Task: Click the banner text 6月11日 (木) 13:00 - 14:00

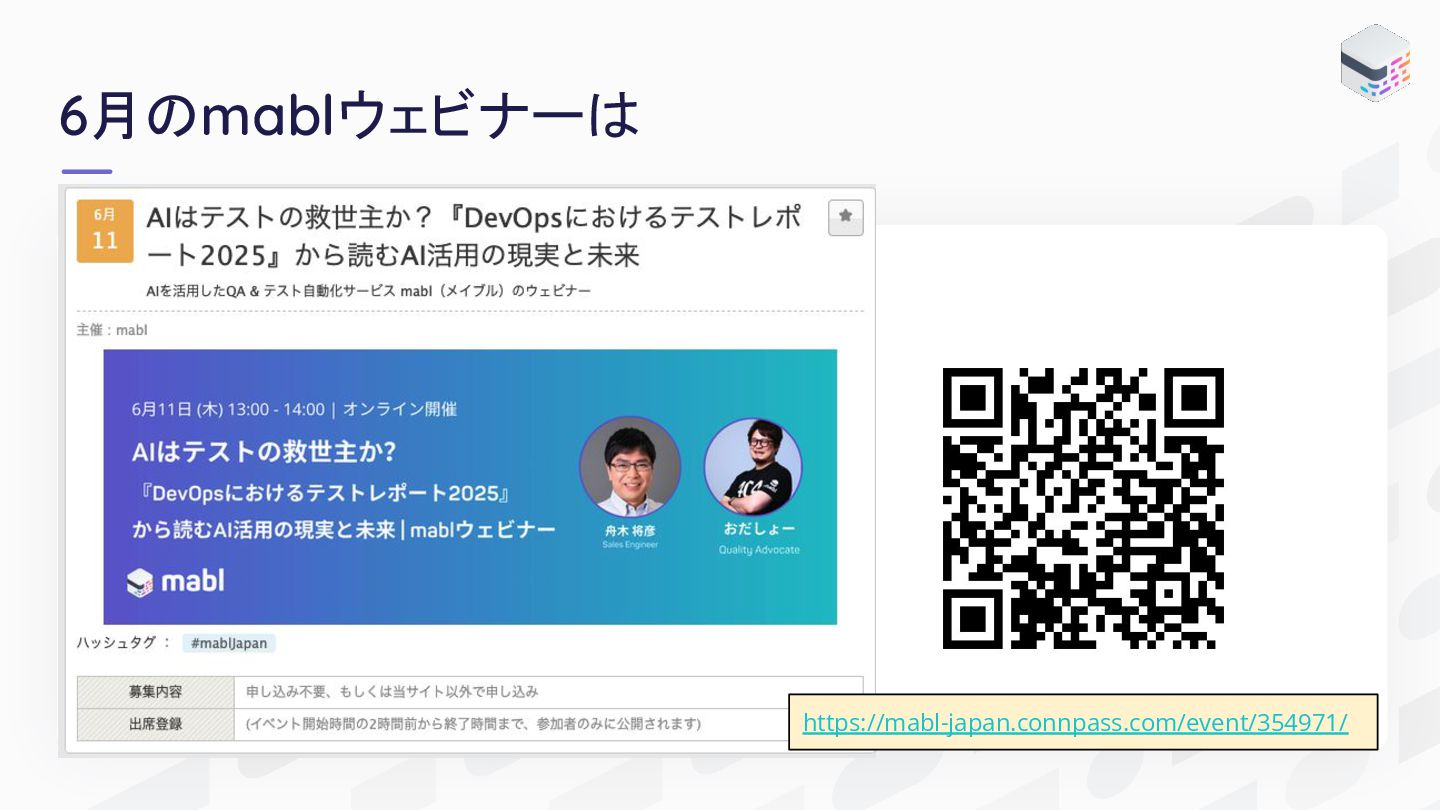Action: tap(228, 409)
